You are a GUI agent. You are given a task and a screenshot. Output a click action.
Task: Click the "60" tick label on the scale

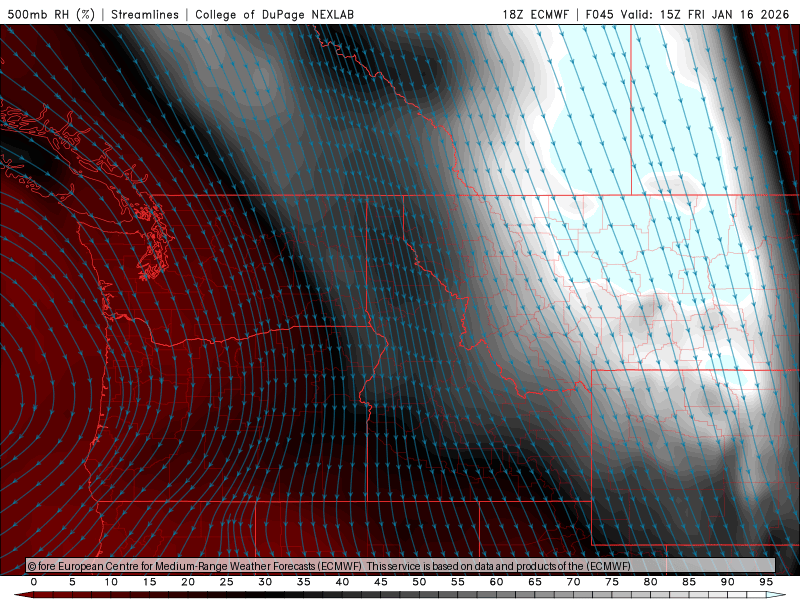(x=496, y=582)
